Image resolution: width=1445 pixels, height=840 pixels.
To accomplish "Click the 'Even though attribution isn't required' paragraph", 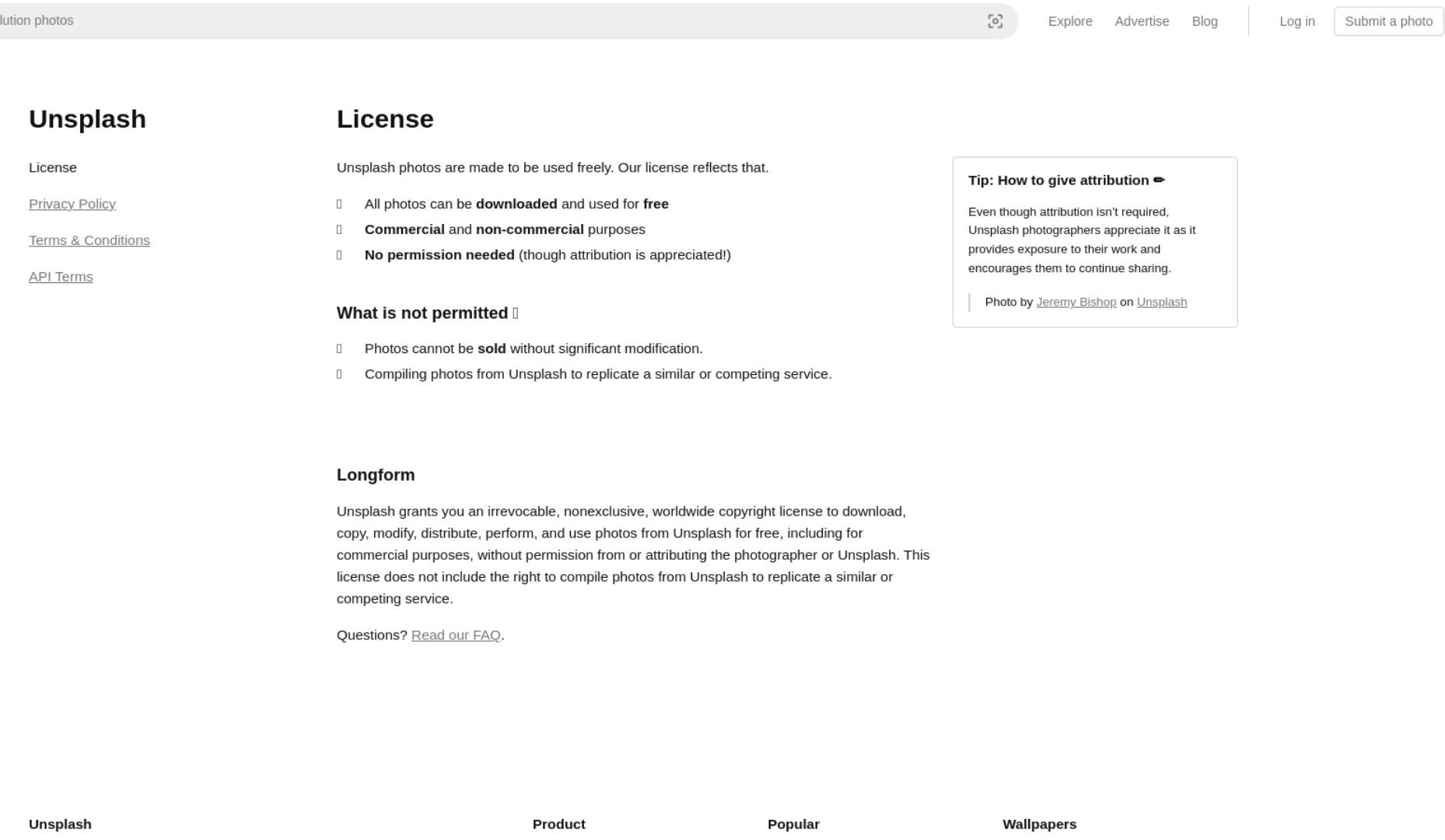I will [x=1082, y=240].
